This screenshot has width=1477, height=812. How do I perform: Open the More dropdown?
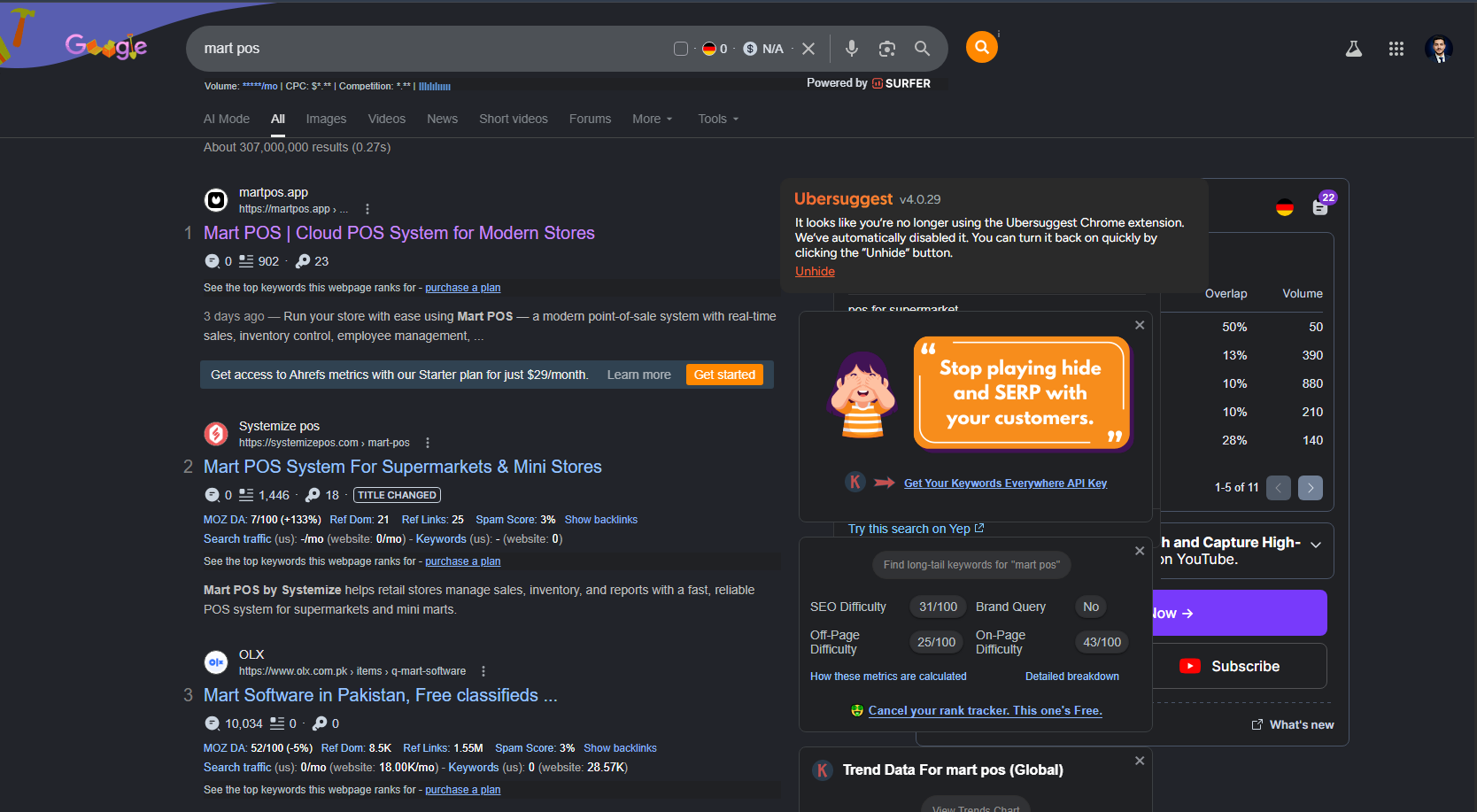pos(653,119)
